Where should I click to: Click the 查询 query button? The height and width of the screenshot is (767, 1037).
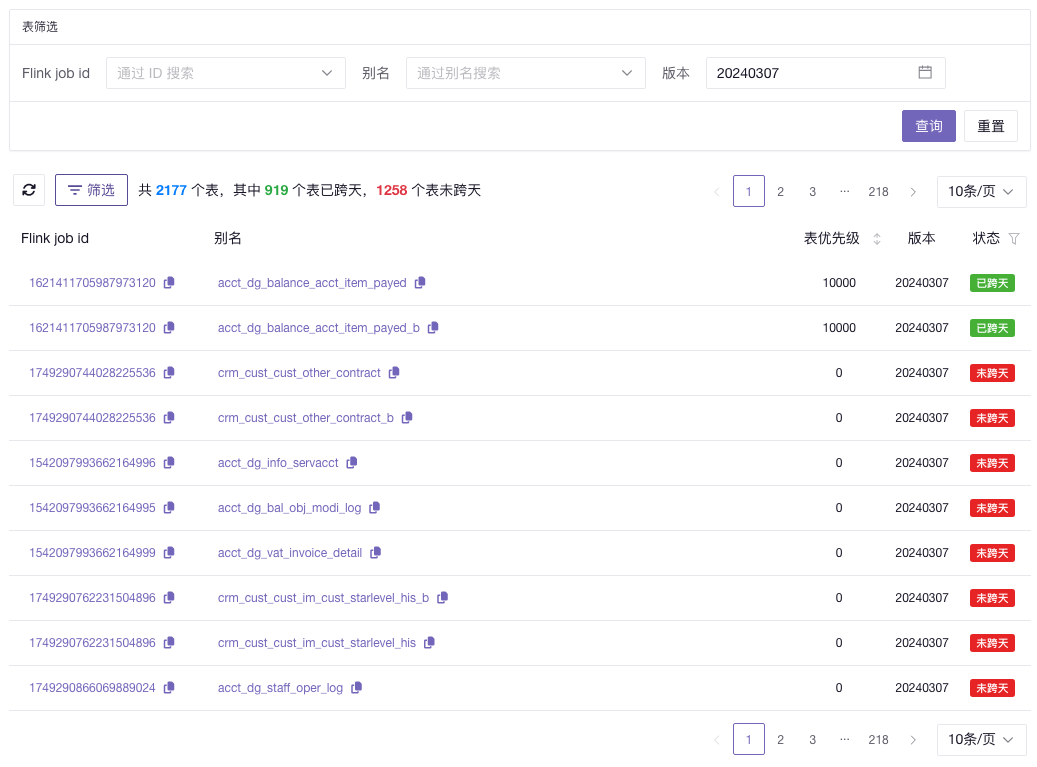pyautogui.click(x=929, y=126)
